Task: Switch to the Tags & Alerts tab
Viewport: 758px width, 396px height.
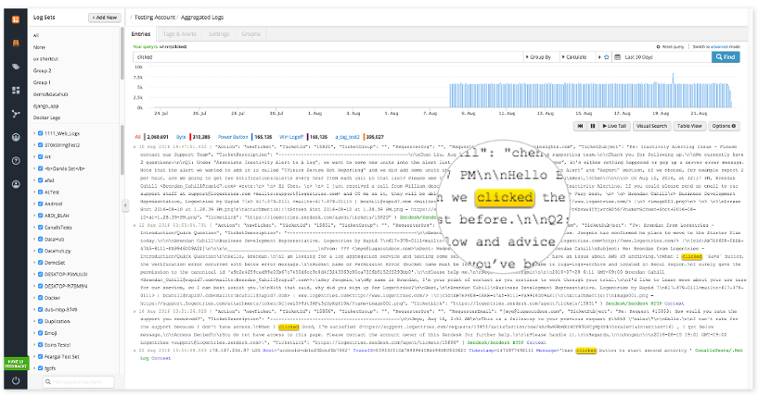Action: click(179, 34)
